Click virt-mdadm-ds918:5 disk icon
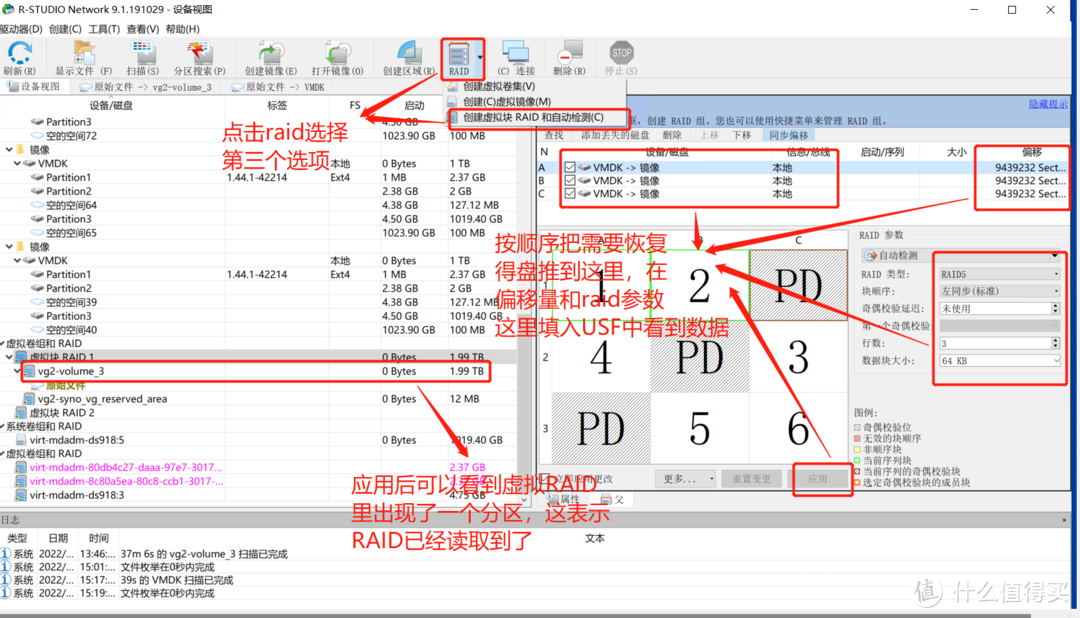 point(21,440)
